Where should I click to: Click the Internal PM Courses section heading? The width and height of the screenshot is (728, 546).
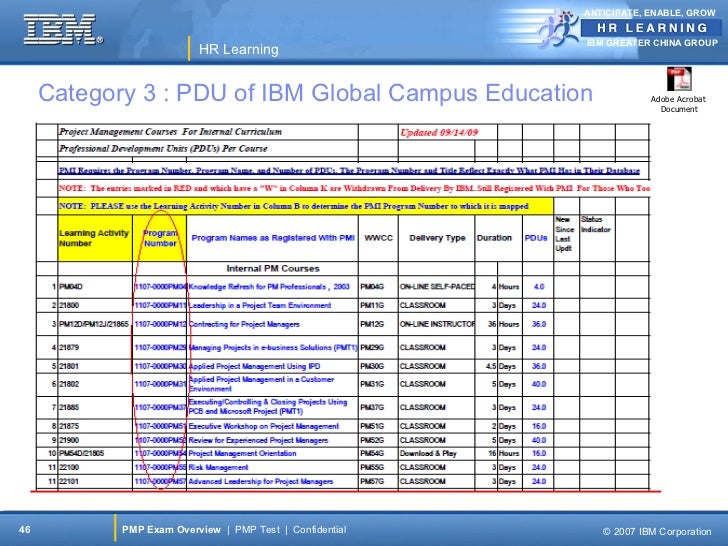click(x=271, y=268)
